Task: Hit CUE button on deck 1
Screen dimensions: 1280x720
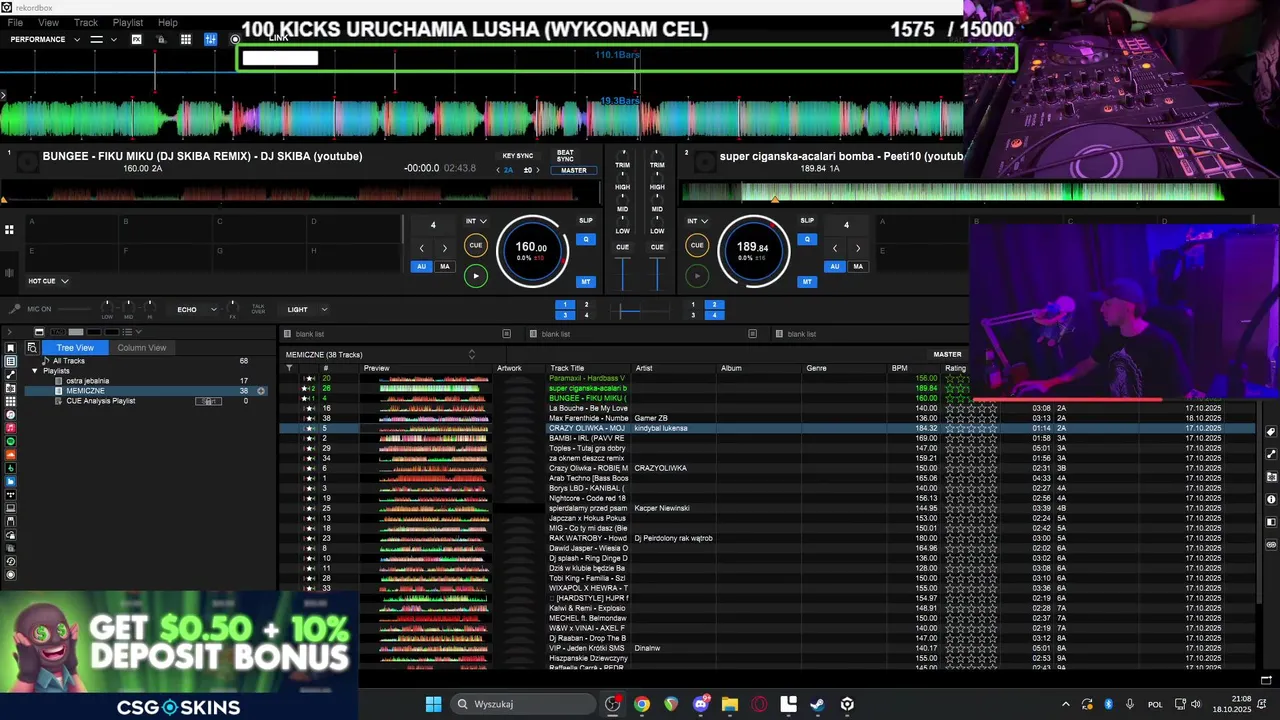Action: [x=476, y=245]
